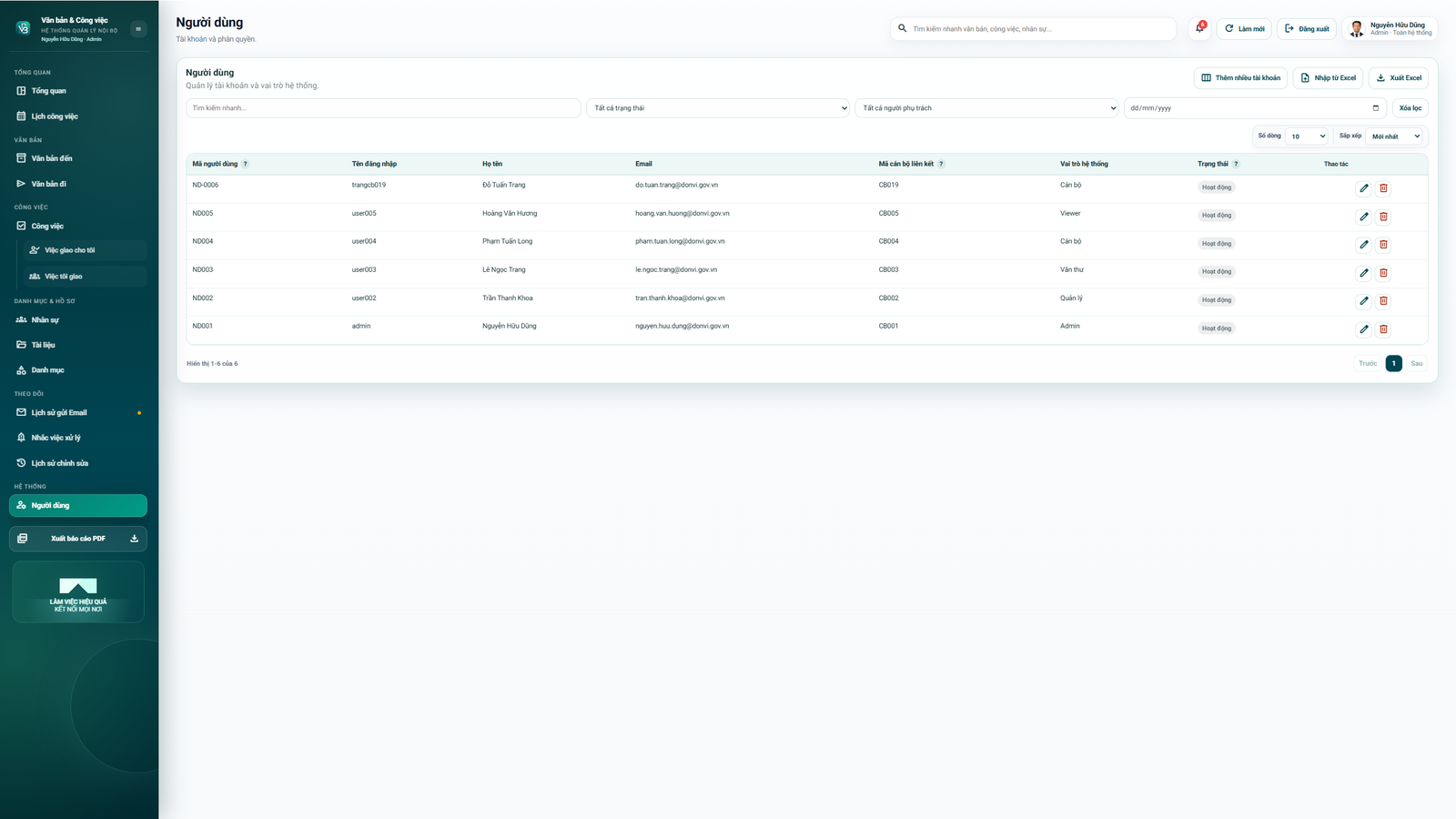Open the Sắp xếp Mới nhất dropdown
Viewport: 1456px width, 819px height.
(1395, 136)
